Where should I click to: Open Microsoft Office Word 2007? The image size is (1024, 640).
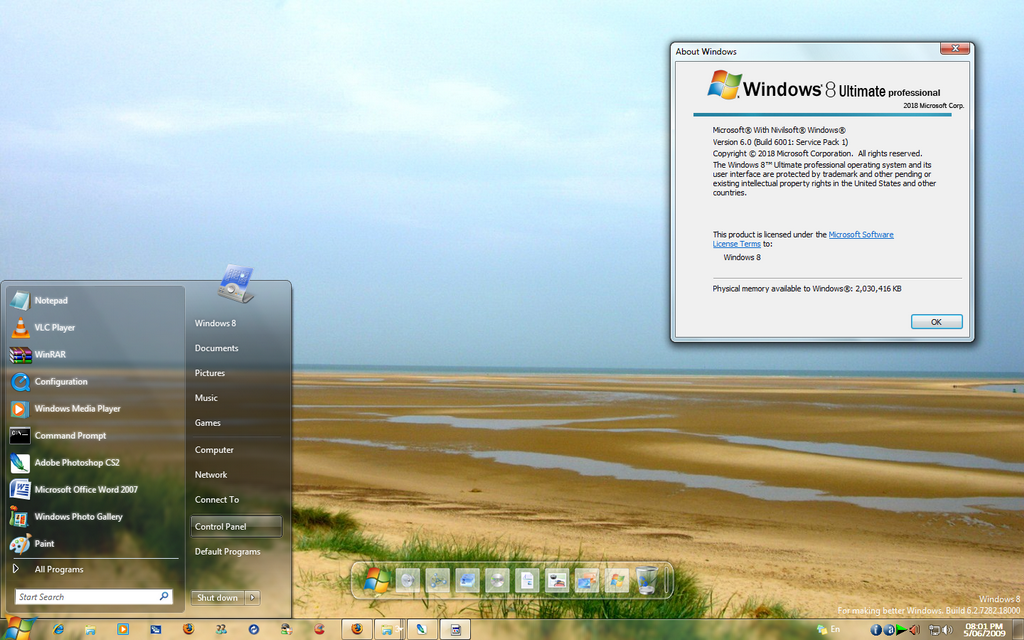click(x=94, y=490)
